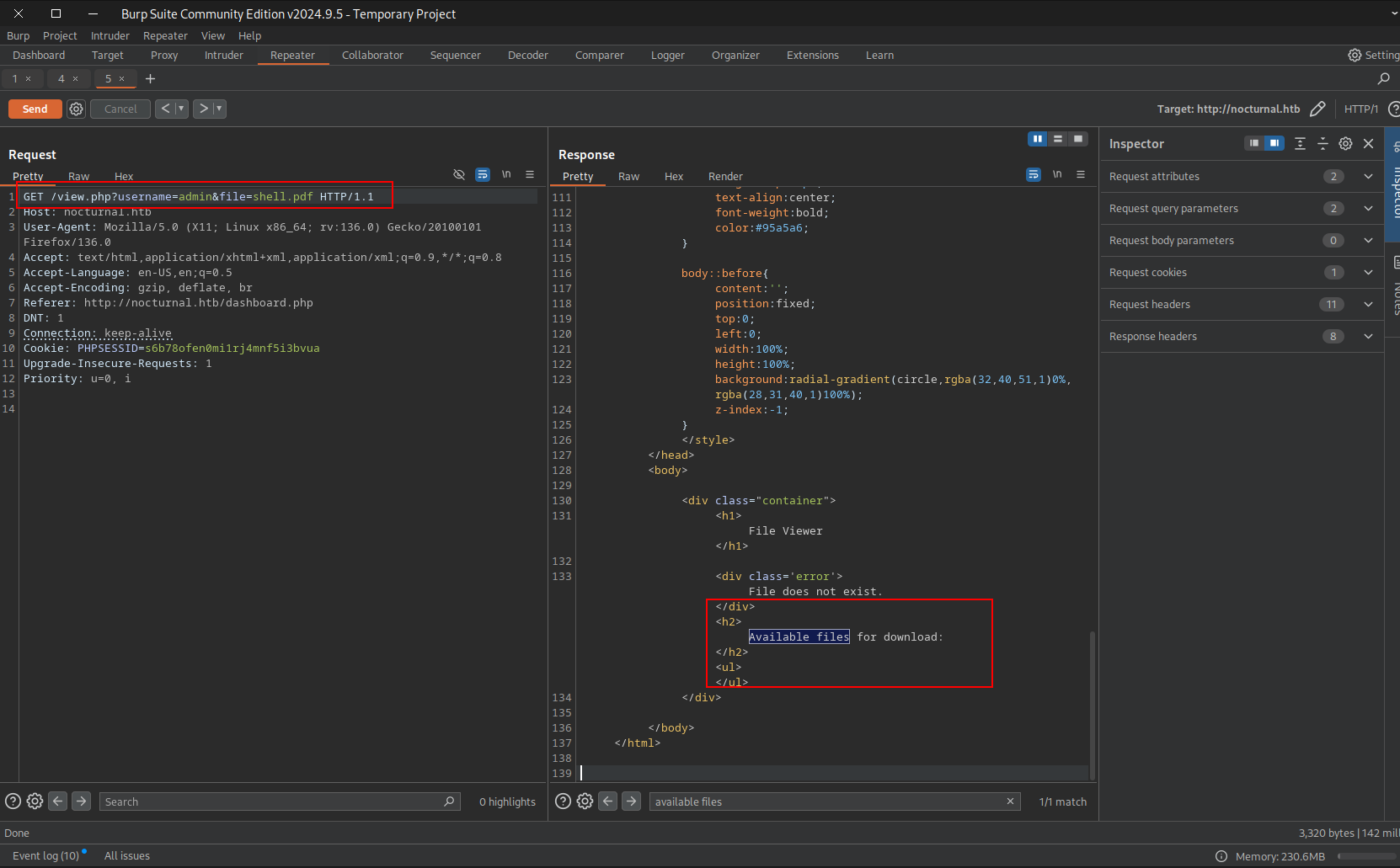The image size is (1400, 868).
Task: Click the Inspector settings gear icon
Action: (1345, 144)
